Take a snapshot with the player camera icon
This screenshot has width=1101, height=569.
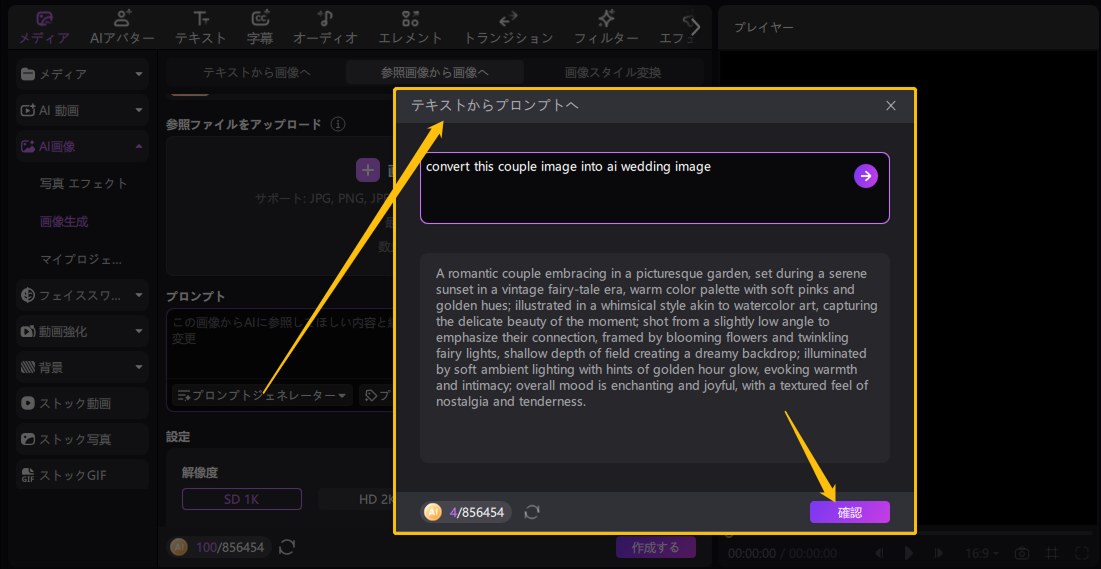[x=1021, y=553]
